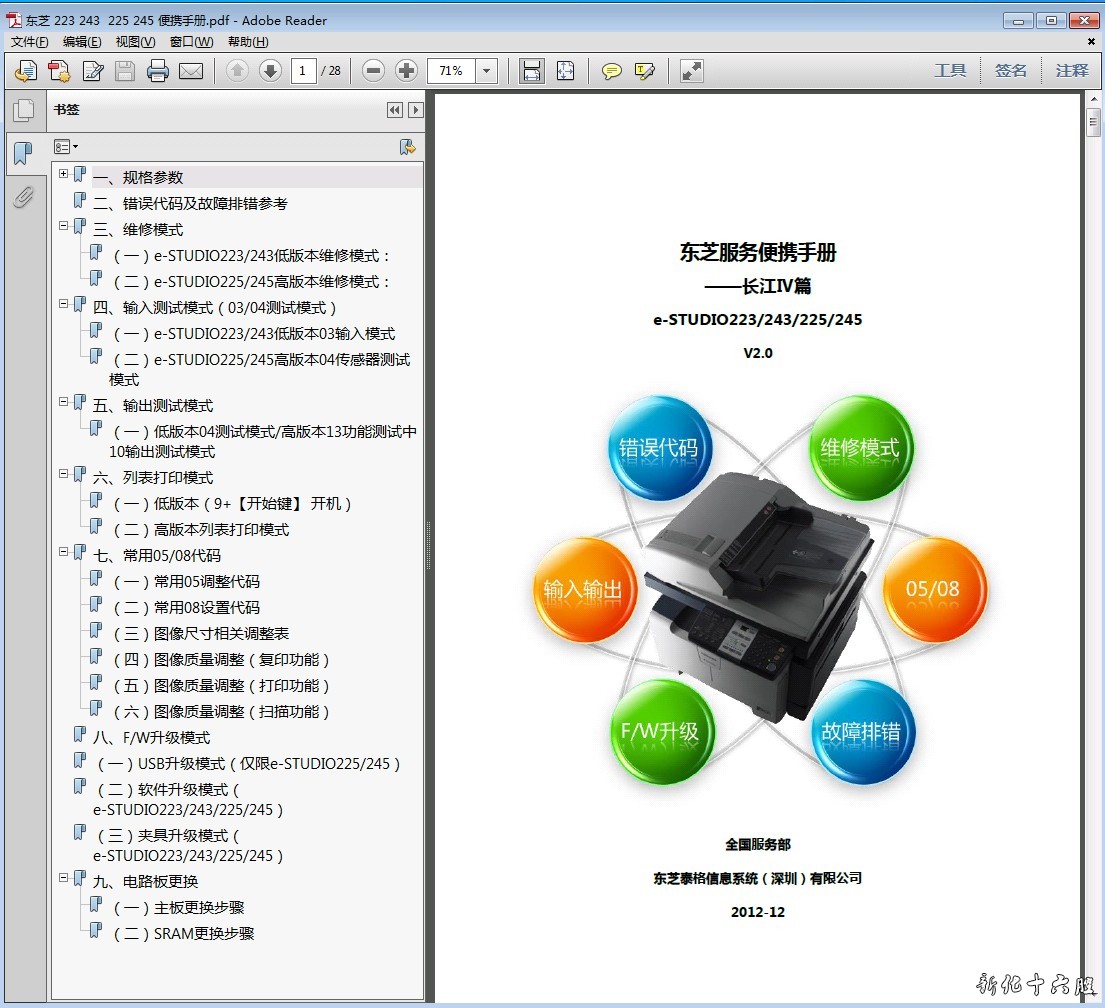
Task: Show the page thumbnails panel
Action: (x=22, y=111)
